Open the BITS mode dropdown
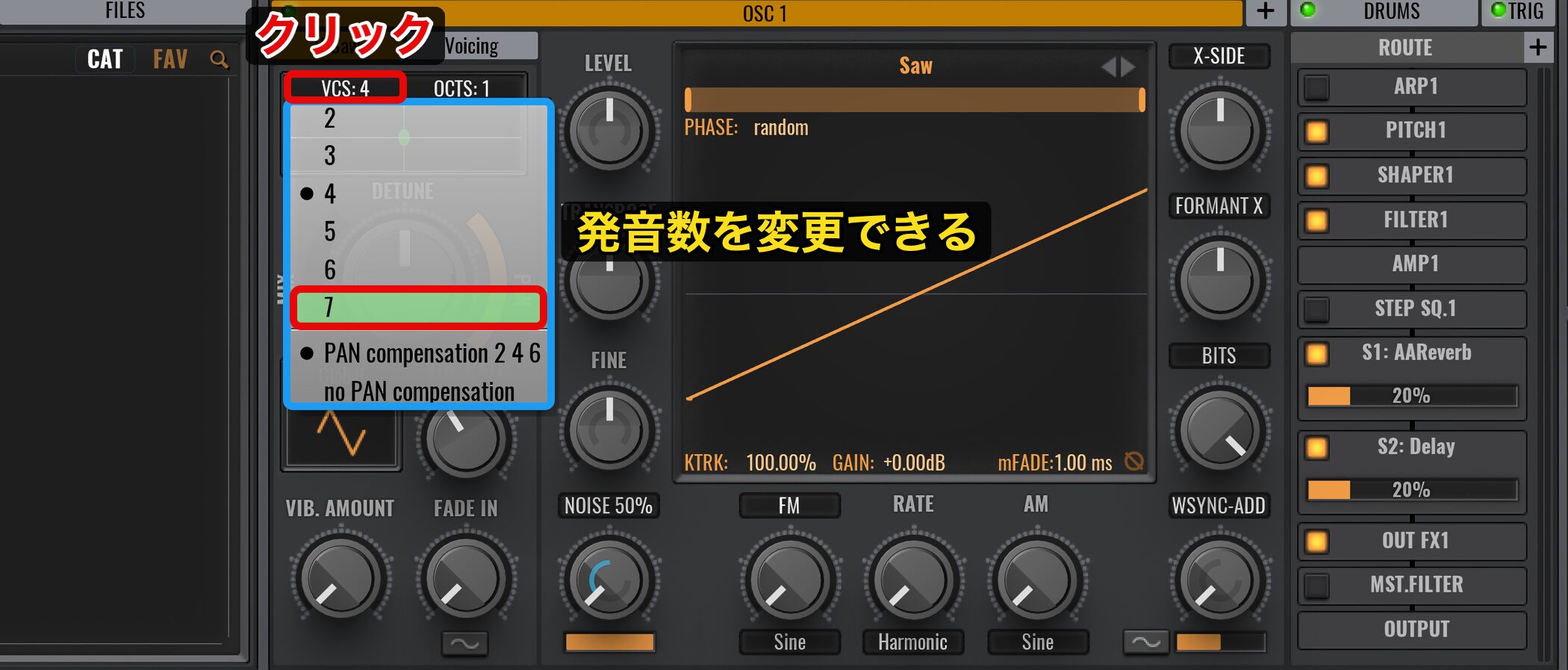1568x670 pixels. tap(1219, 356)
